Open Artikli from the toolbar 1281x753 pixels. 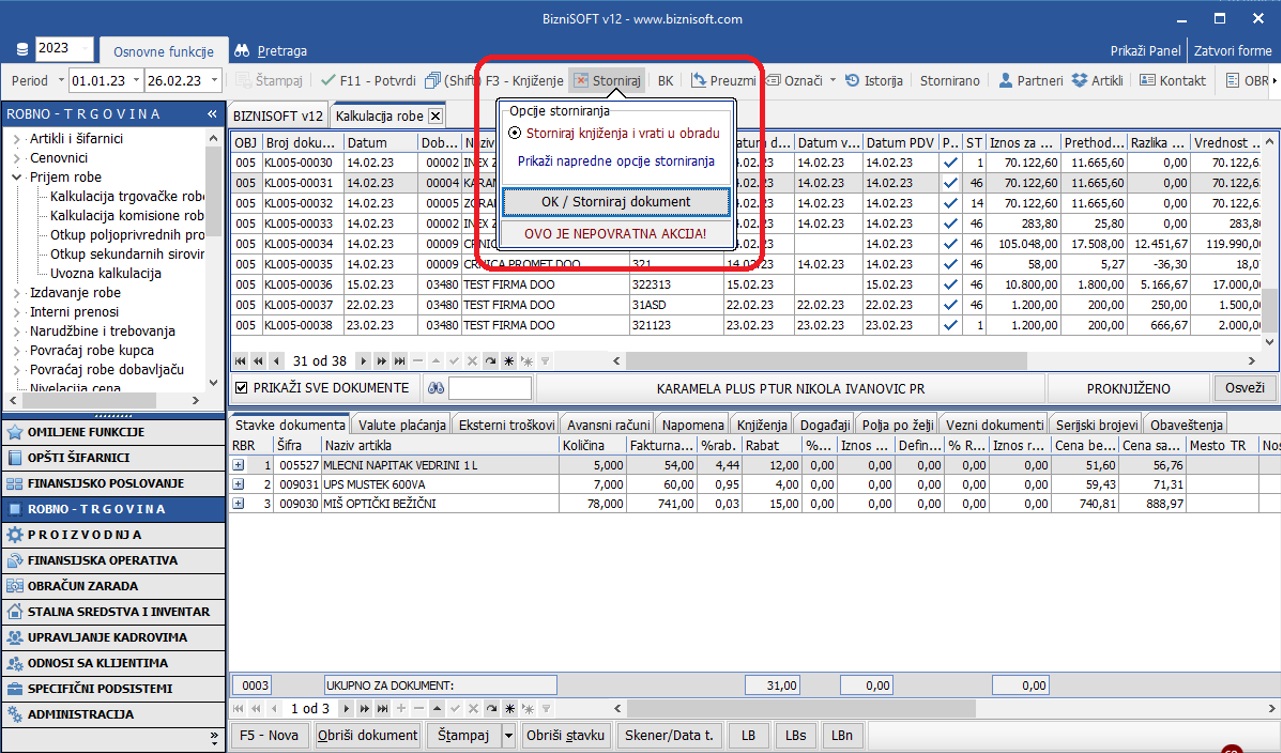pos(1097,81)
